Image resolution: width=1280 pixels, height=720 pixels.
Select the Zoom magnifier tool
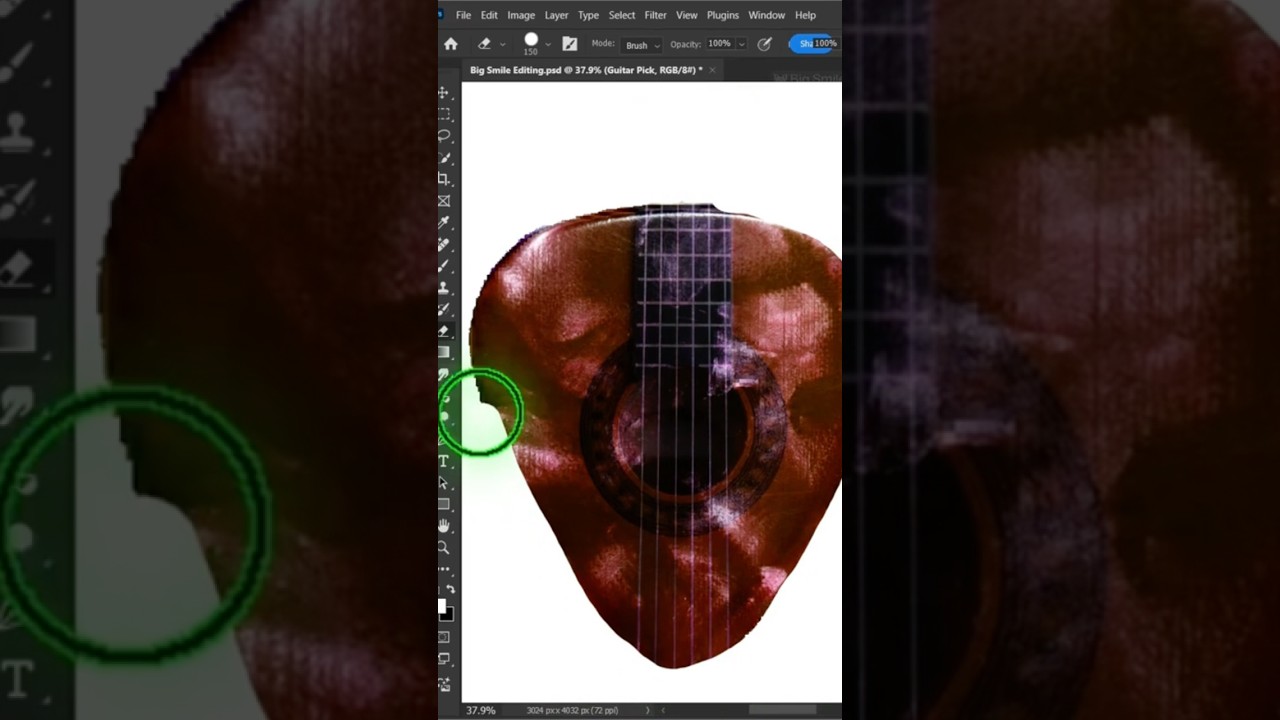[444, 548]
